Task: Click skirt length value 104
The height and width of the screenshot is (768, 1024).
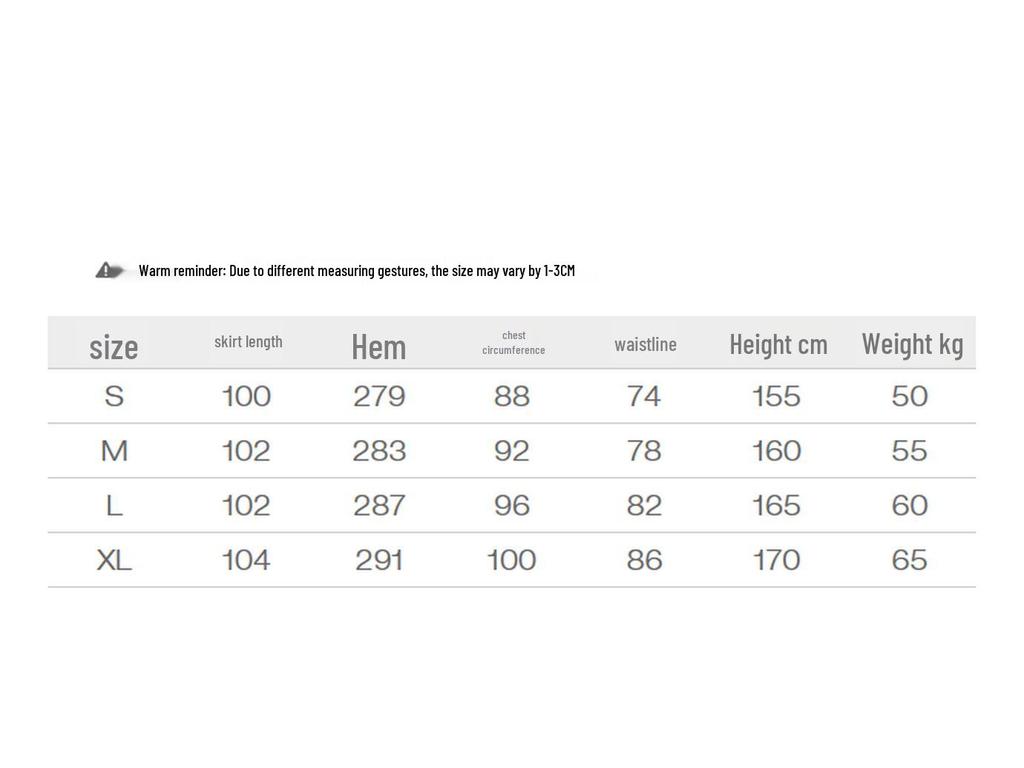Action: (246, 560)
